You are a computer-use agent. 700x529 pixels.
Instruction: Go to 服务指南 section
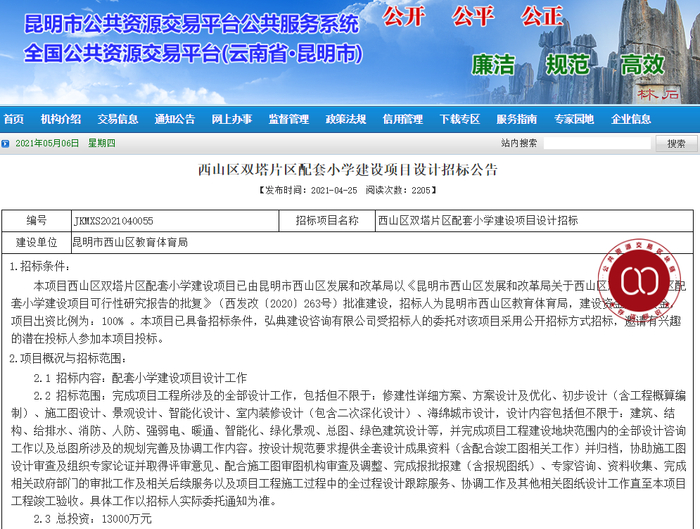pyautogui.click(x=517, y=119)
